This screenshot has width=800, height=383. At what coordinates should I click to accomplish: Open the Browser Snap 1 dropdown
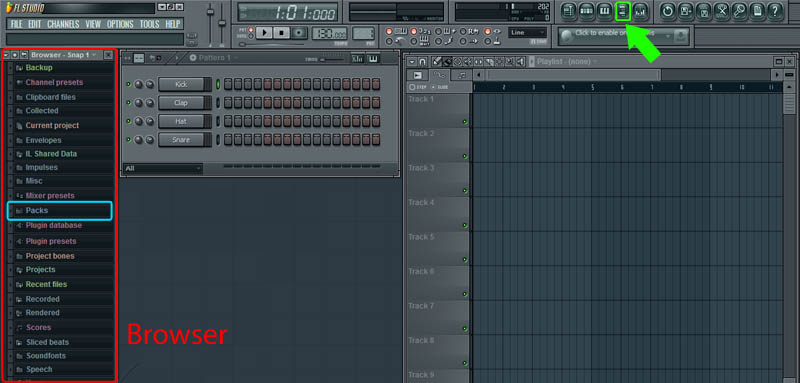[94, 55]
